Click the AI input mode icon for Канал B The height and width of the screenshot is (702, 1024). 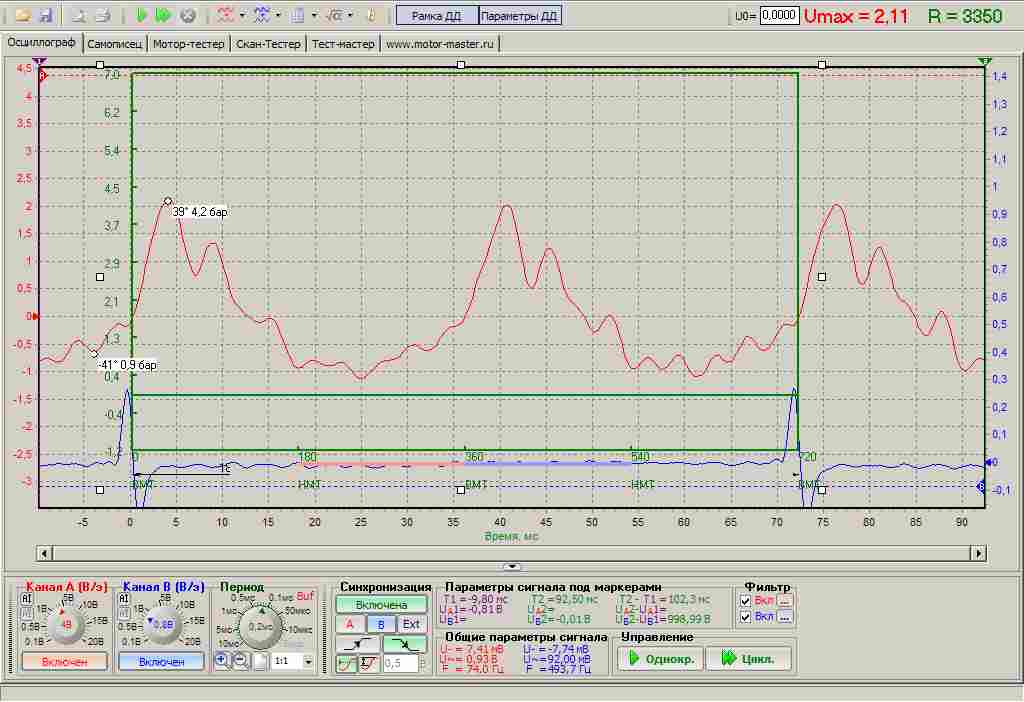tap(123, 598)
